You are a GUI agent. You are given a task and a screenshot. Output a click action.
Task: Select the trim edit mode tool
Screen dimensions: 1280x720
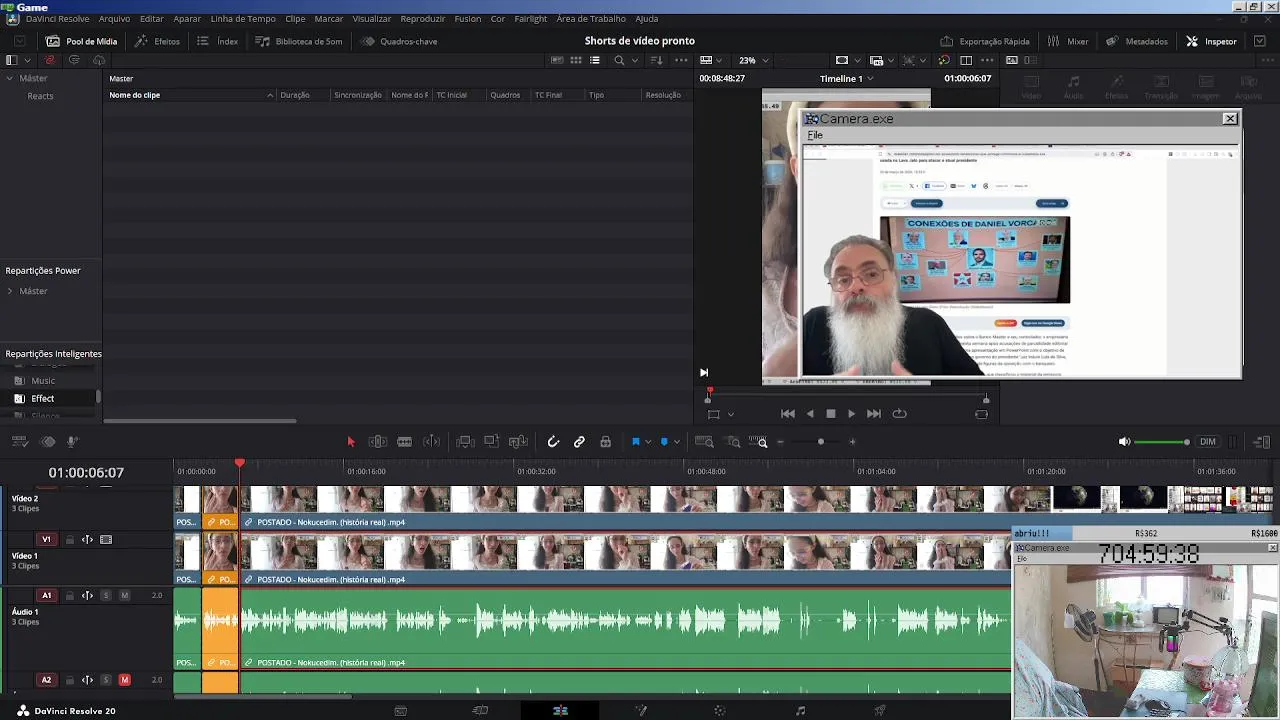click(x=377, y=442)
